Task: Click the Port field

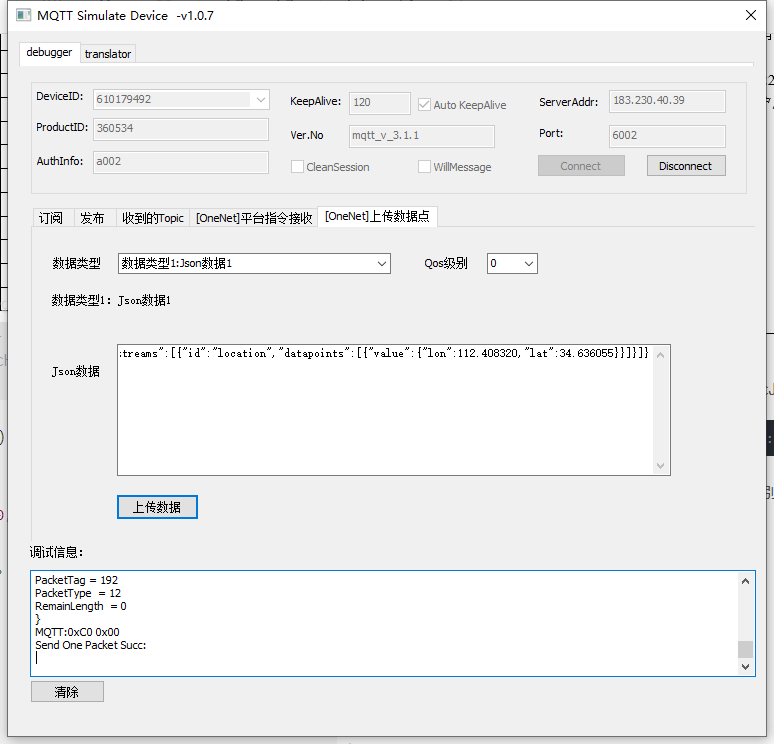Action: 667,136
